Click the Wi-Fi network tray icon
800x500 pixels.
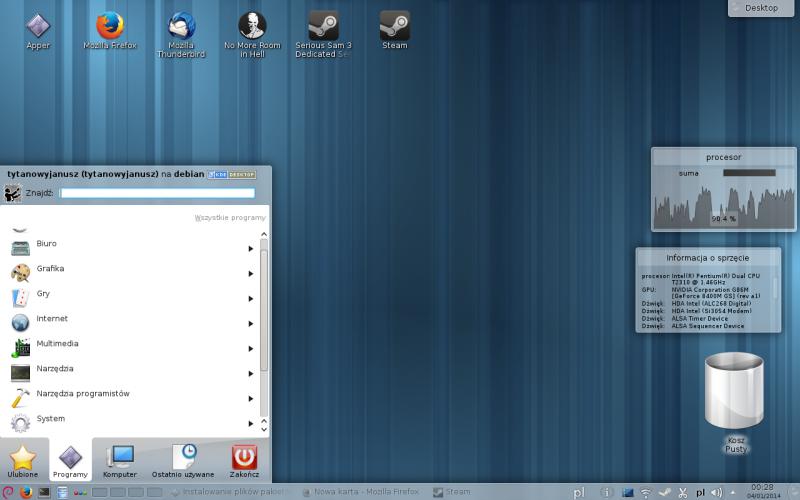pos(646,492)
